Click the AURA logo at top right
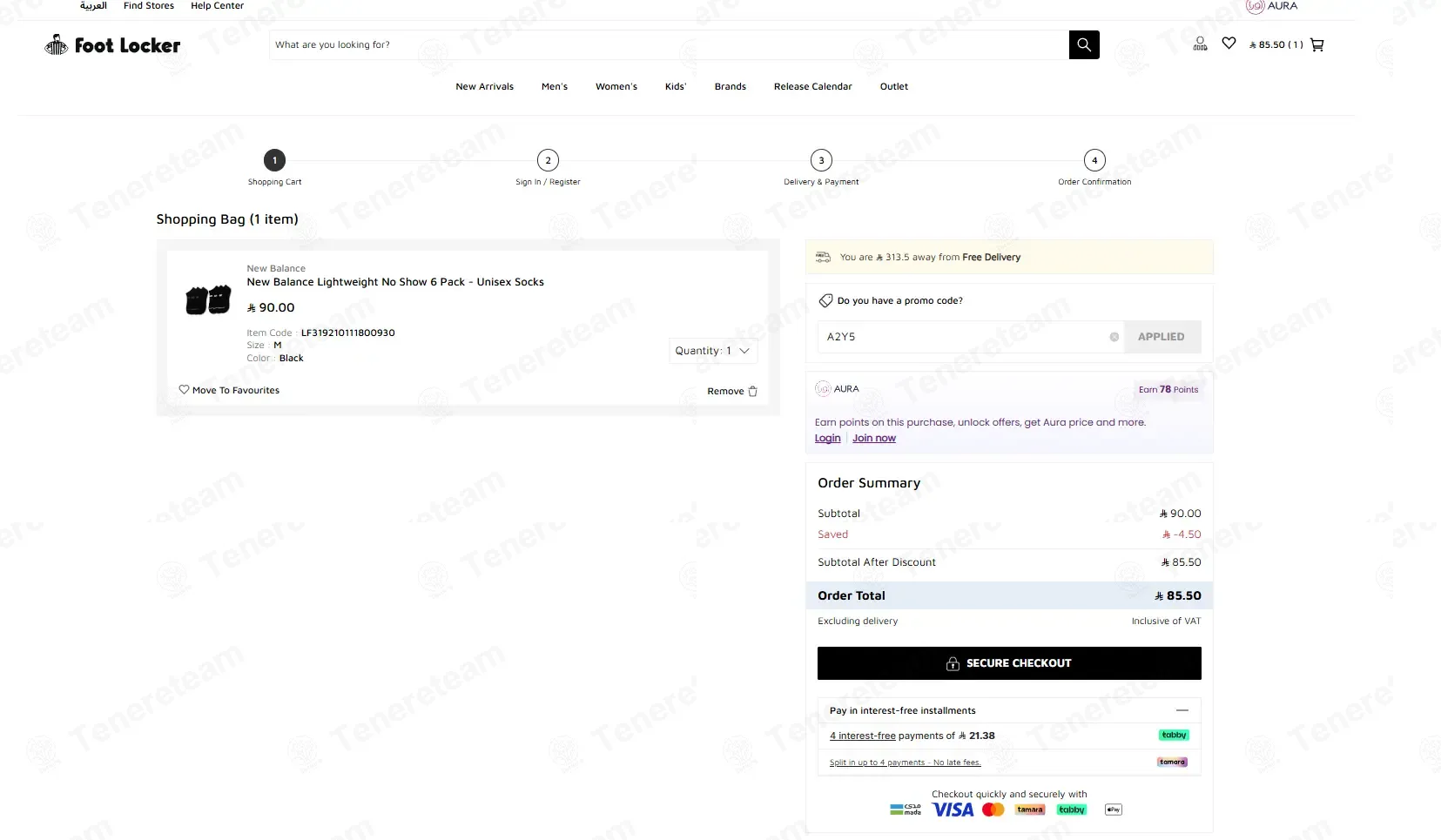 1272,6
